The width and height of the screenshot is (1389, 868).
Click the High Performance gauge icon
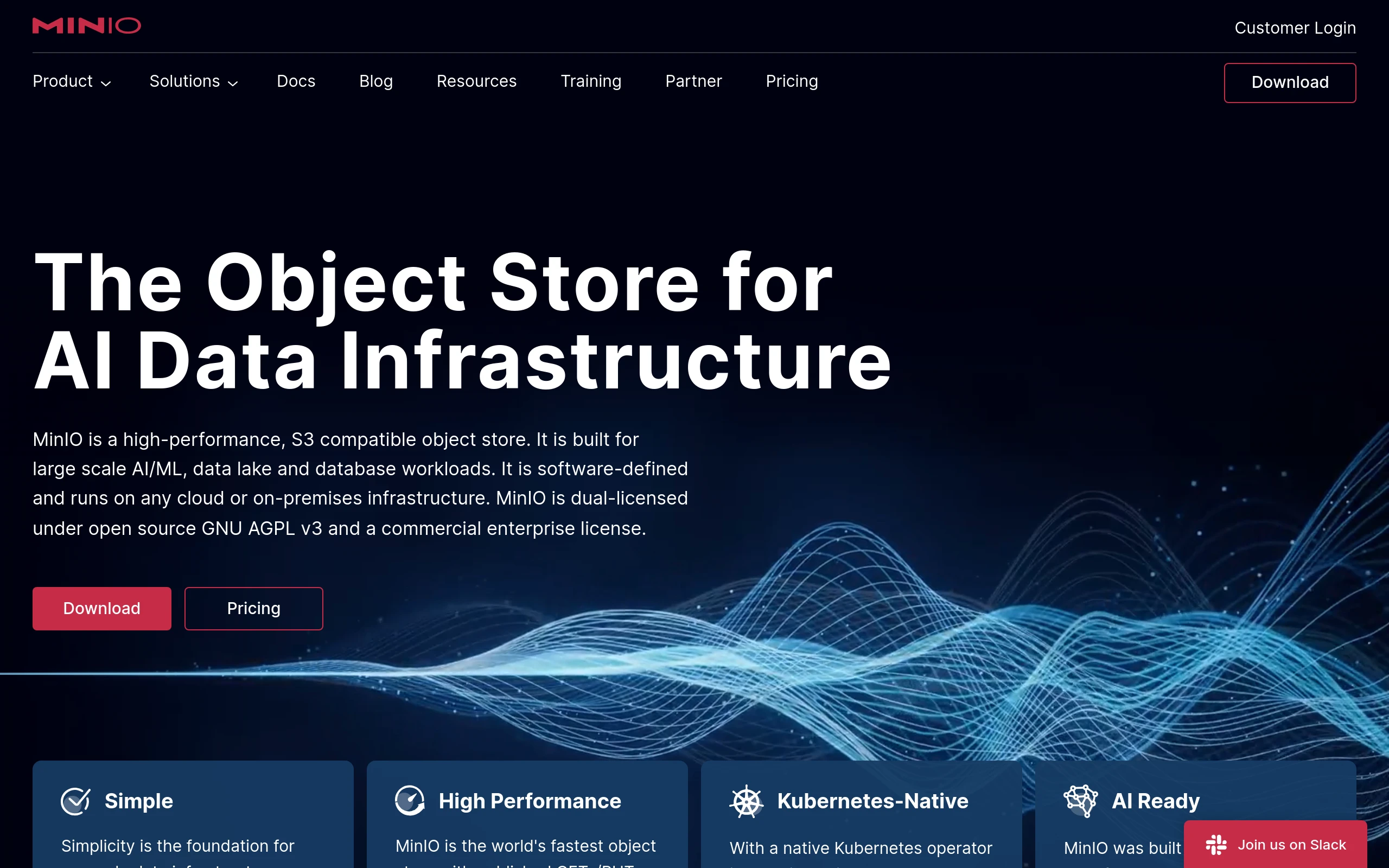[410, 800]
